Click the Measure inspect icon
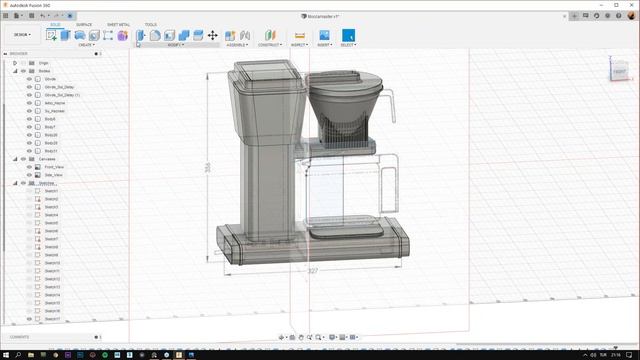 [x=300, y=36]
